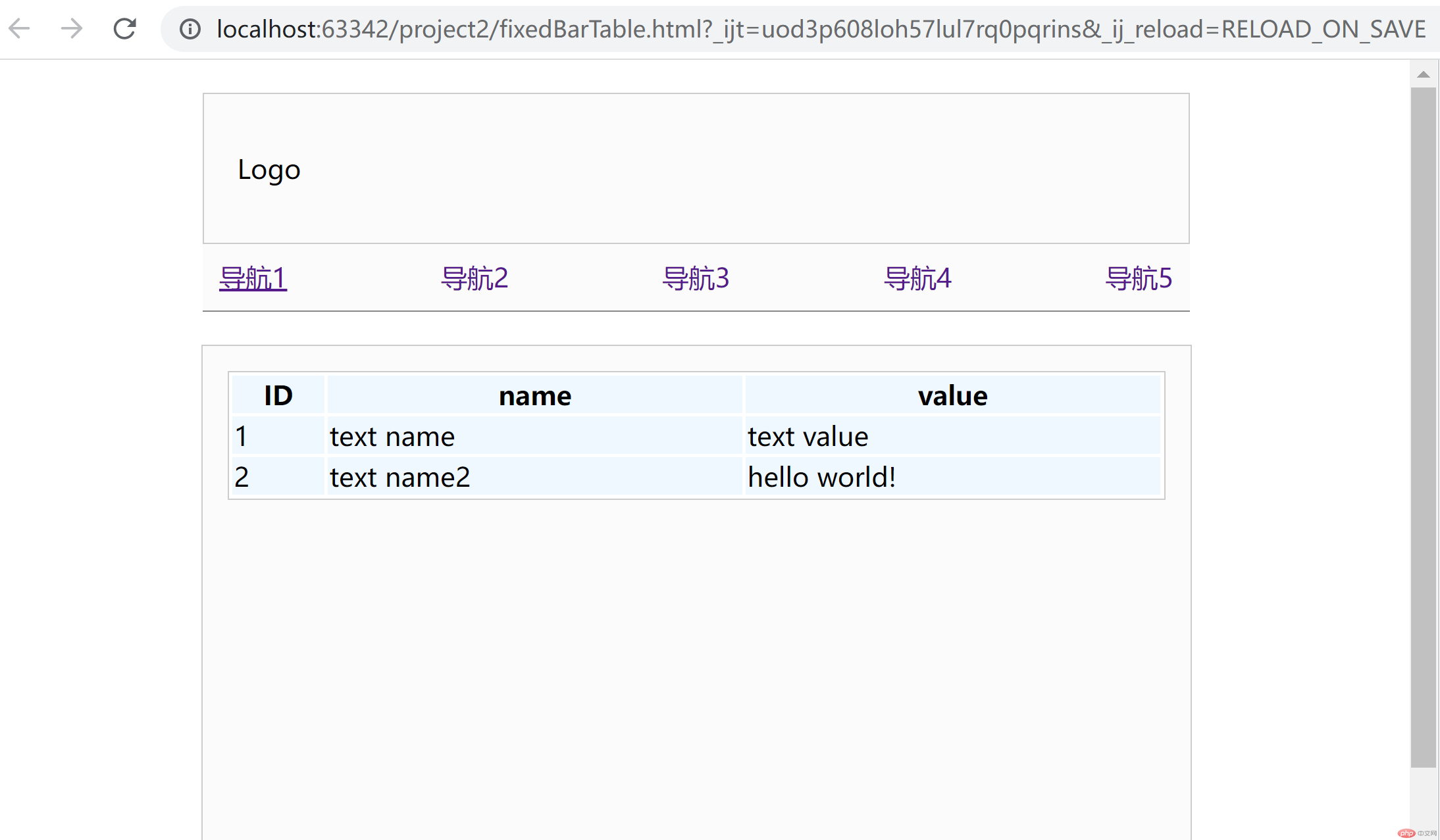Click the name column header

point(535,395)
